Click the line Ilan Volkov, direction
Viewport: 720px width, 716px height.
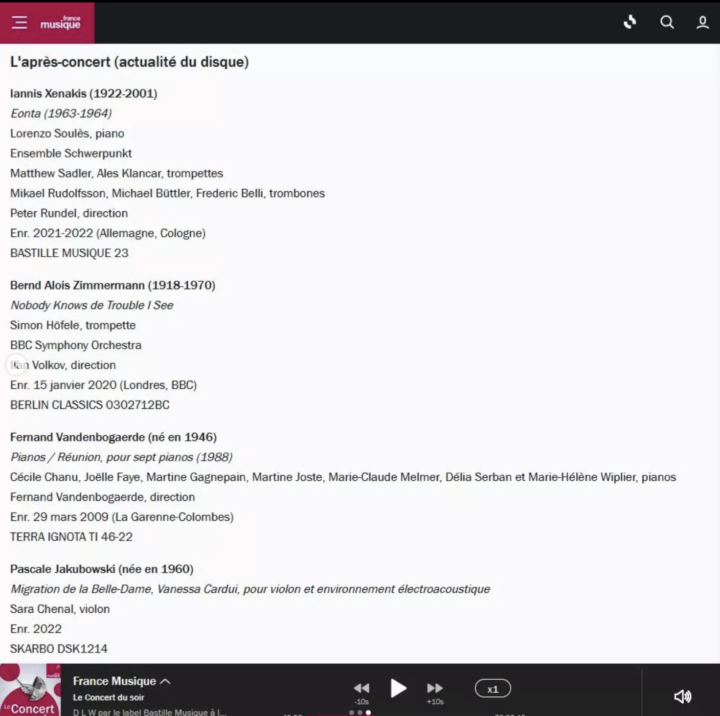point(63,365)
